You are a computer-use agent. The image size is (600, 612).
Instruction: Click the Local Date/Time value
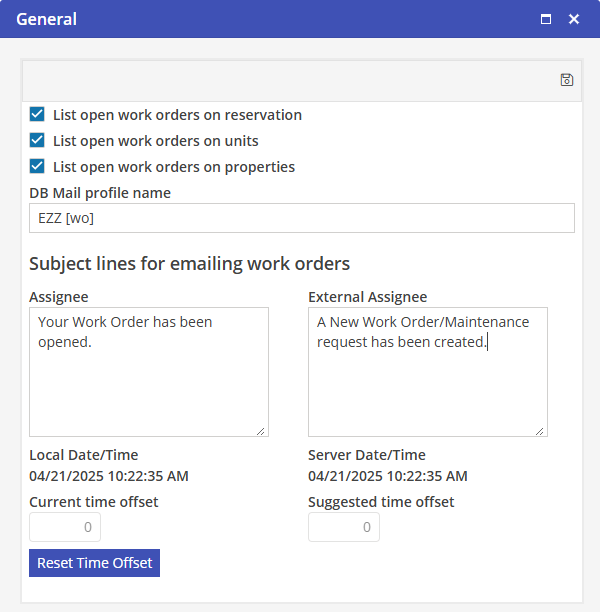click(108, 476)
